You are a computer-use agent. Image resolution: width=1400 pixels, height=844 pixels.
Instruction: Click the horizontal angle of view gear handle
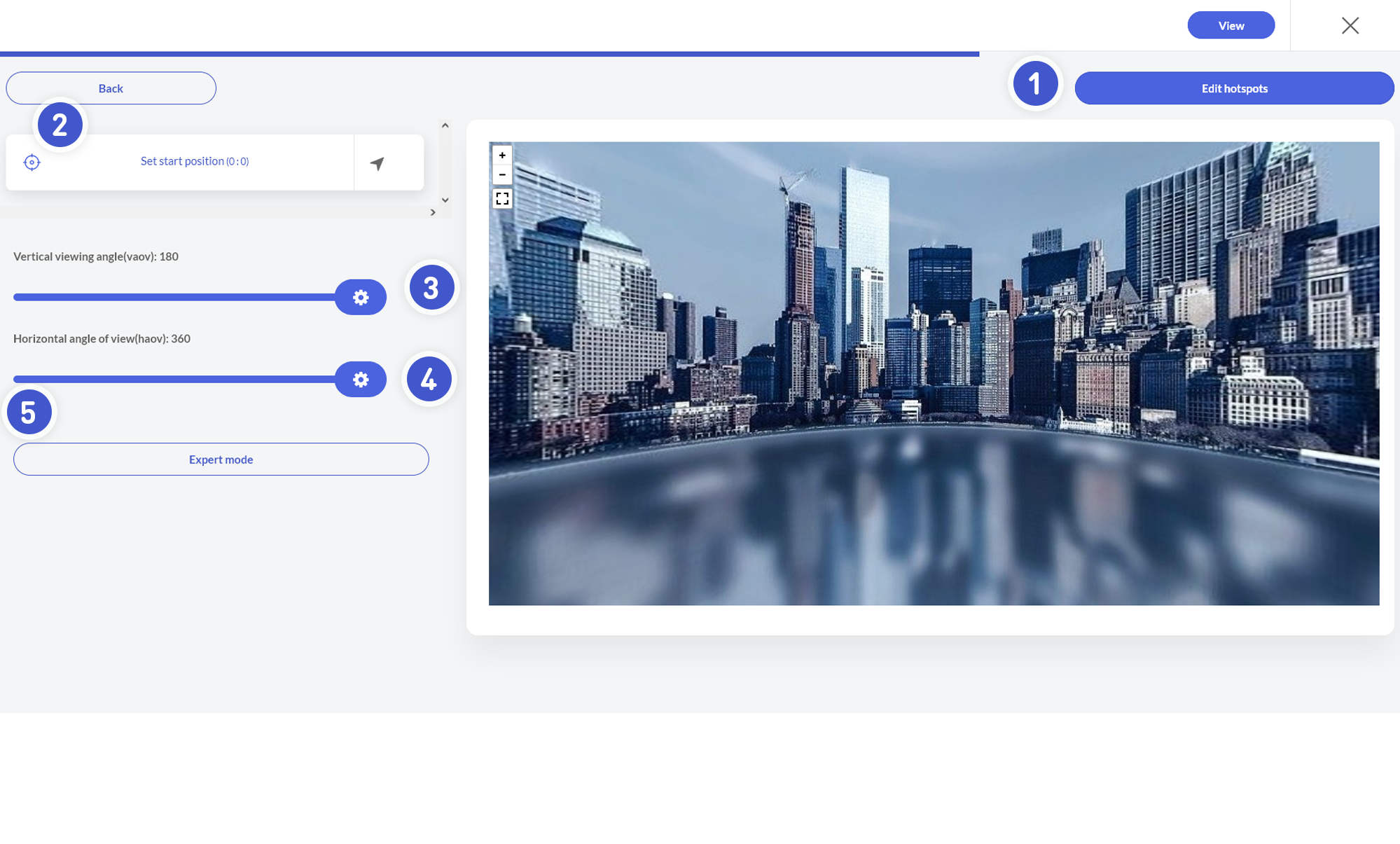tap(361, 380)
